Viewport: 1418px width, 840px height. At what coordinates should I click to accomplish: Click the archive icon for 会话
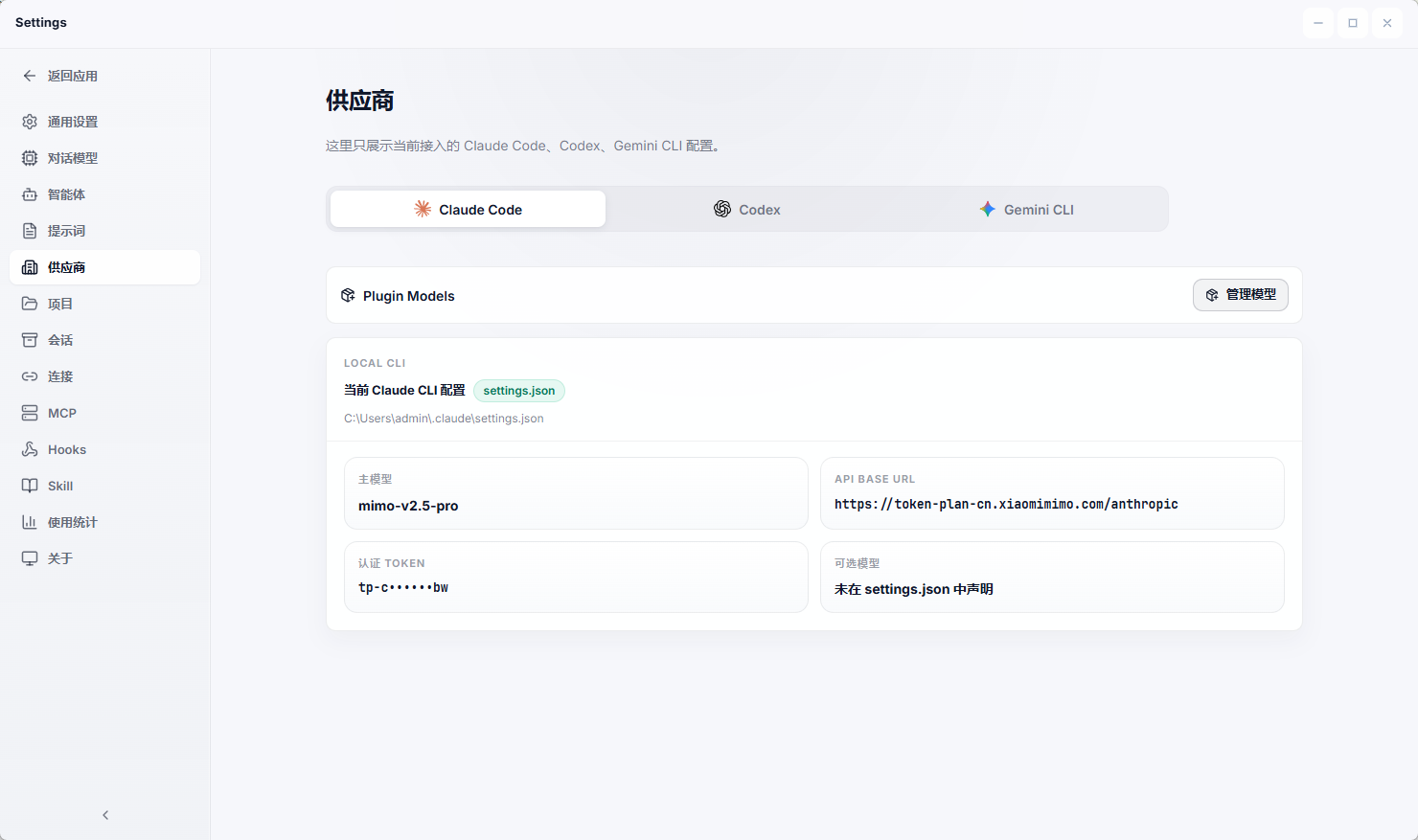pyautogui.click(x=30, y=340)
